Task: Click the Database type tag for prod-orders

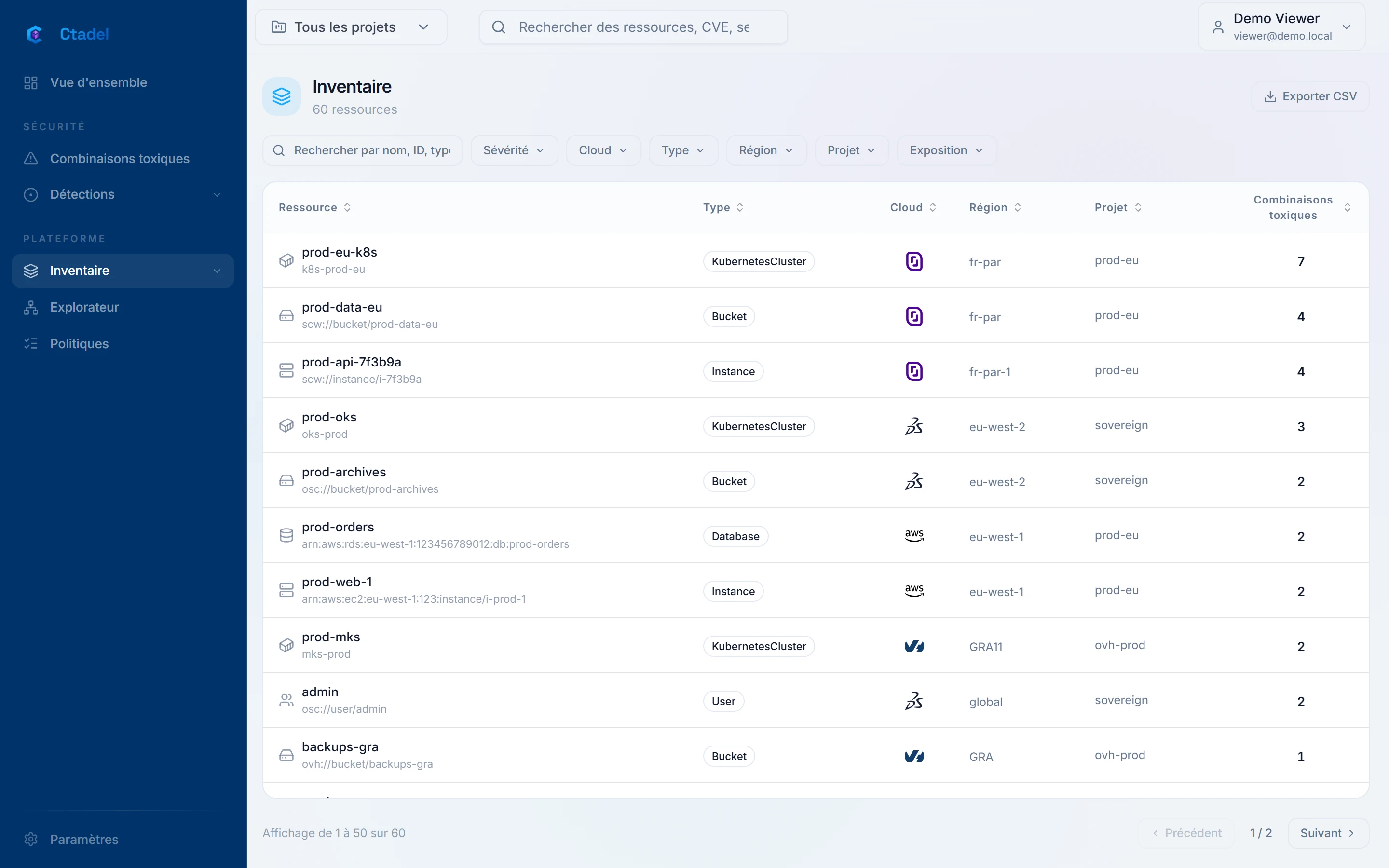Action: coord(735,536)
